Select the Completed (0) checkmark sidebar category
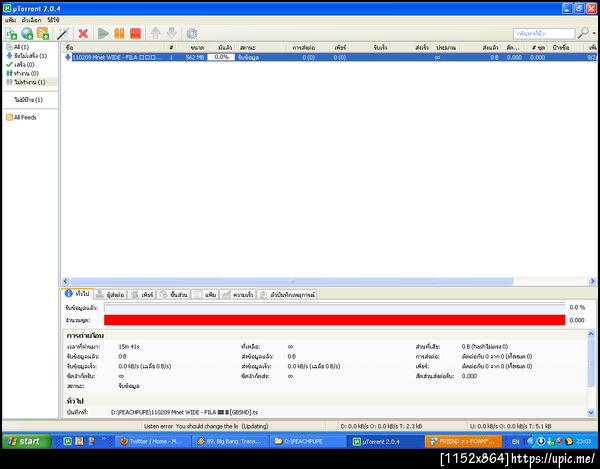This screenshot has height=469, width=600. [x=20, y=65]
